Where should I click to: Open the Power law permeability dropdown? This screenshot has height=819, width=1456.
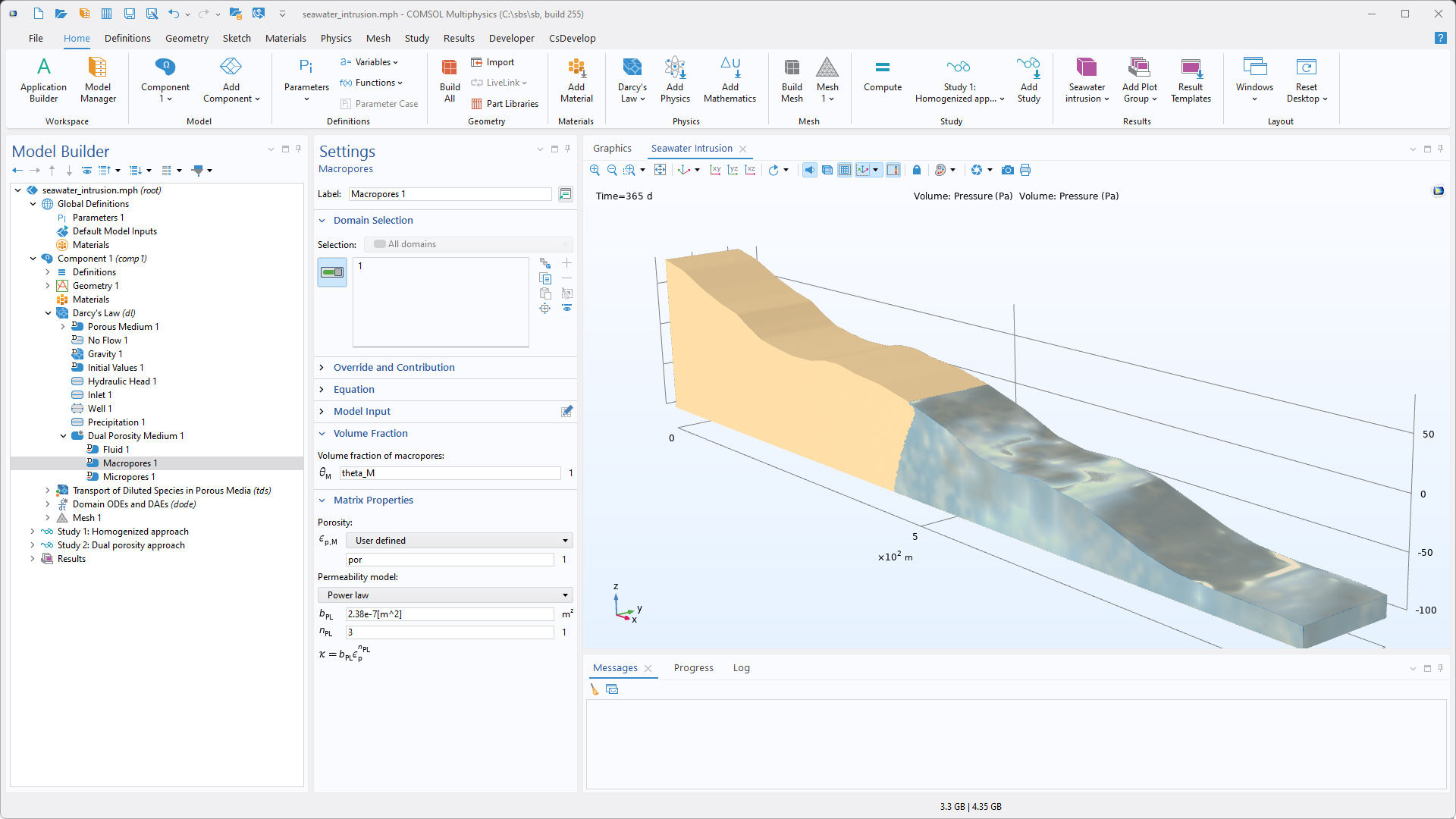[445, 595]
